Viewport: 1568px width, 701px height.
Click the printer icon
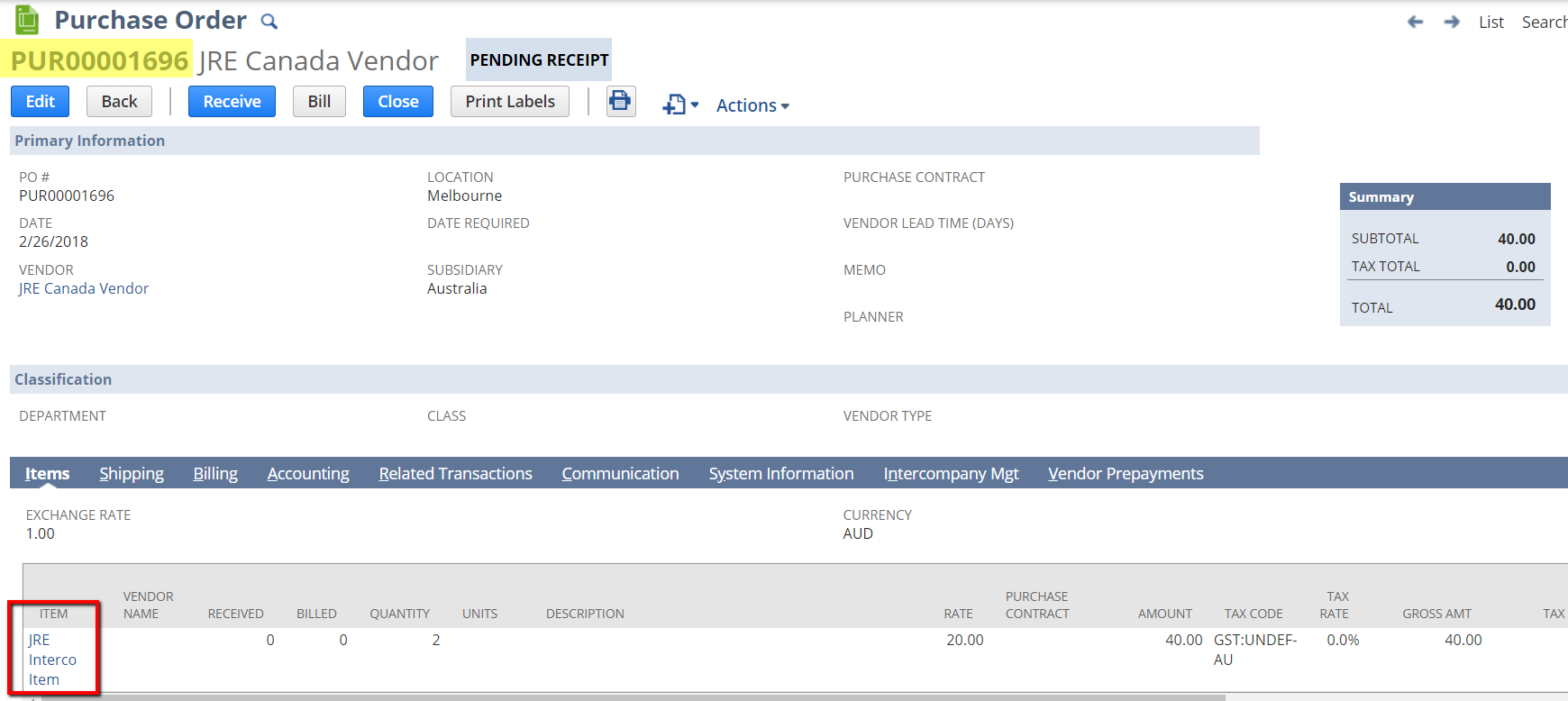coord(620,101)
